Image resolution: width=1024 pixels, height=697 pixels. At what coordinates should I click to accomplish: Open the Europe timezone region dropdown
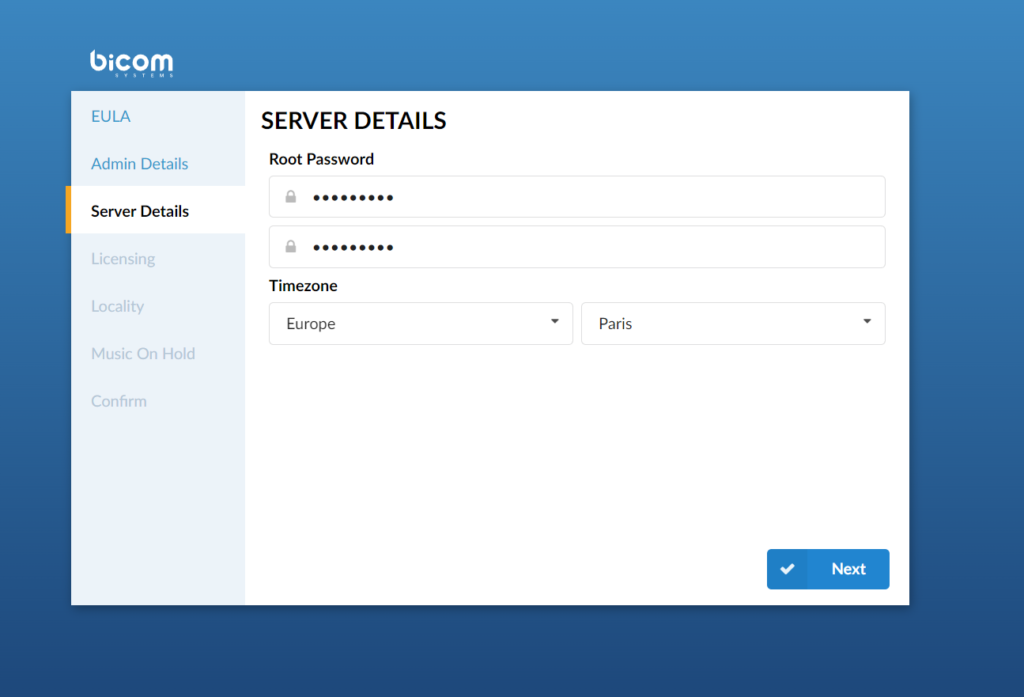[x=420, y=322]
